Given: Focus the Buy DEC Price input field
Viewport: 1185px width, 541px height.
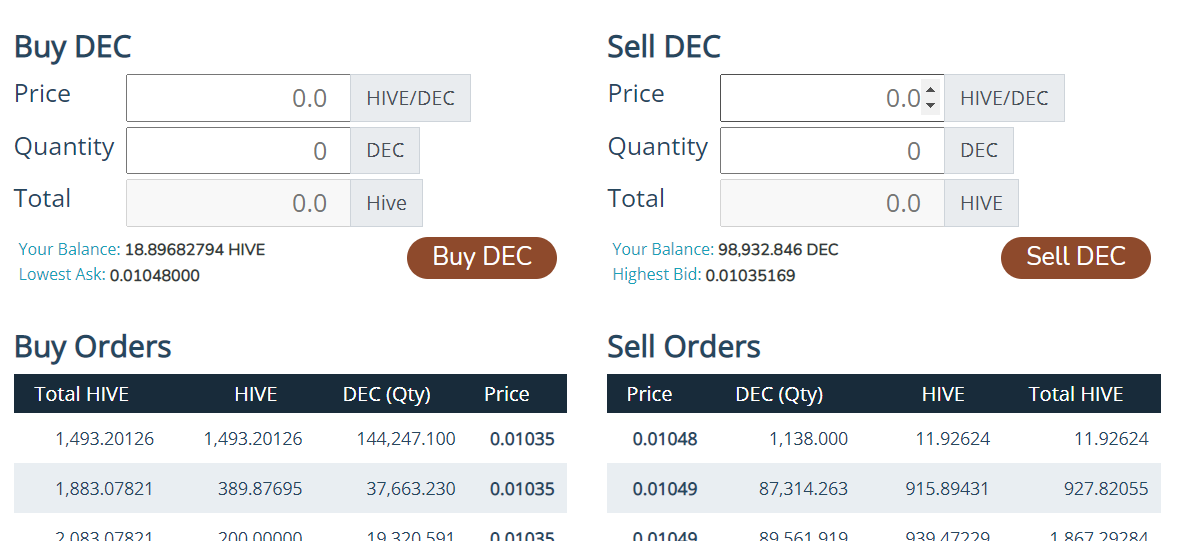Looking at the screenshot, I should [238, 98].
